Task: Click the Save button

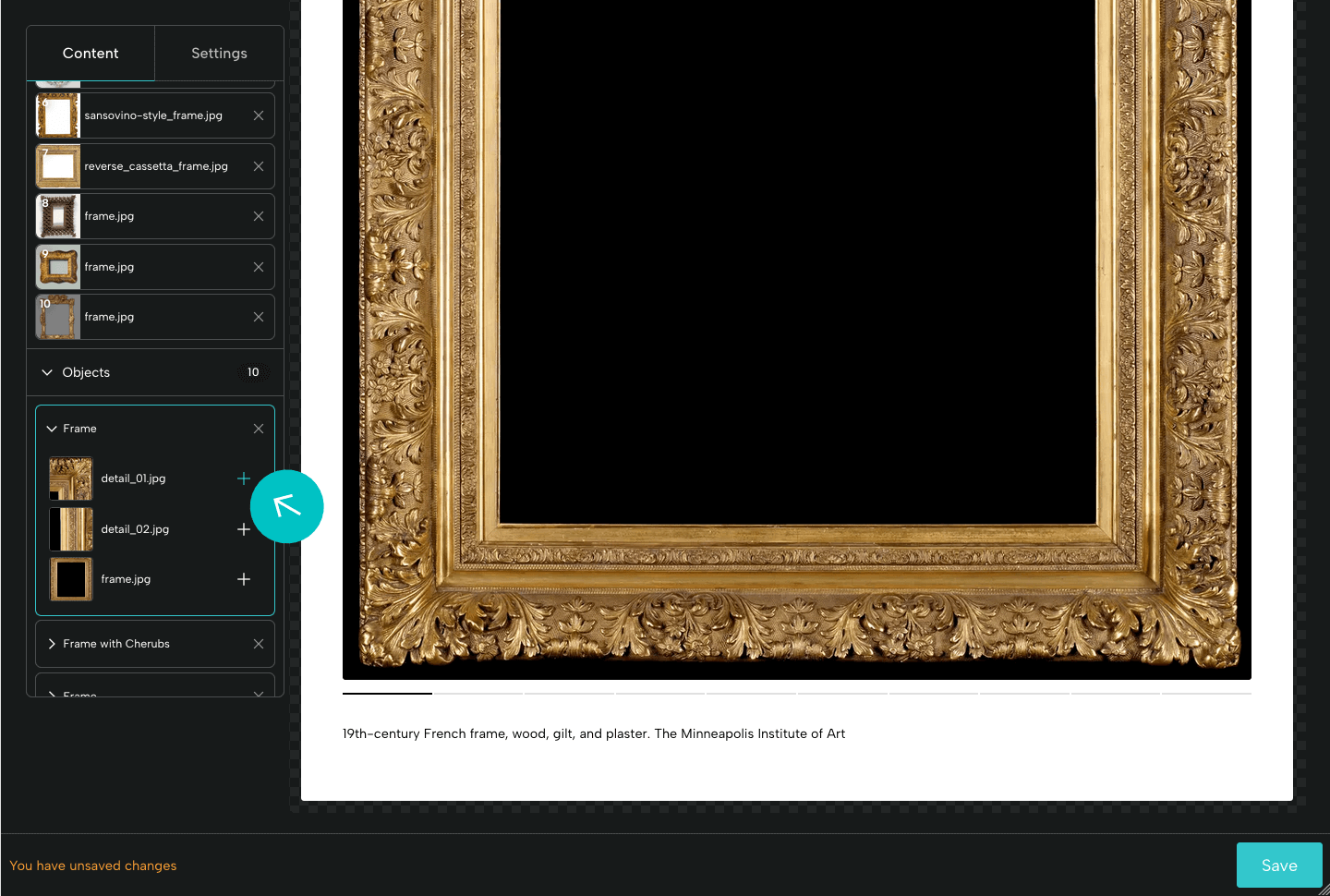Action: [1279, 865]
